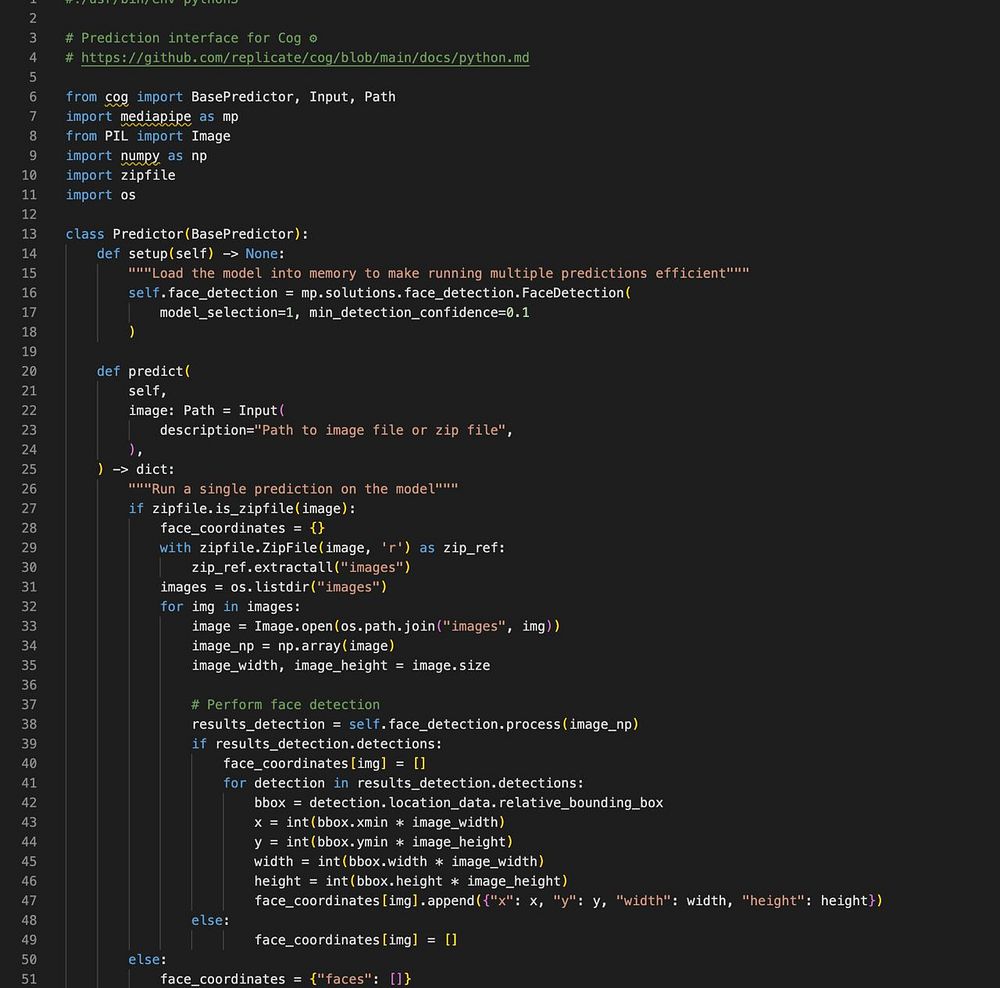
Task: Click 'image_np = np.array(image)' line
Action: pyautogui.click(x=293, y=646)
